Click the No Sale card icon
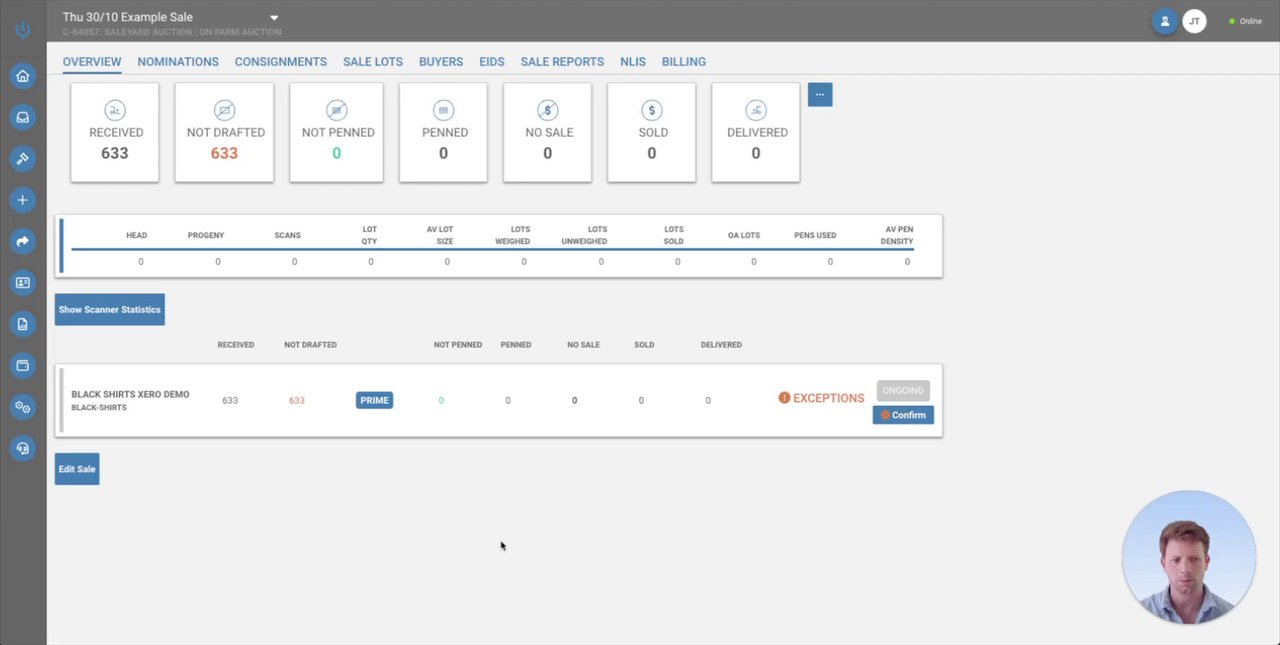The width and height of the screenshot is (1280, 645). tap(547, 110)
